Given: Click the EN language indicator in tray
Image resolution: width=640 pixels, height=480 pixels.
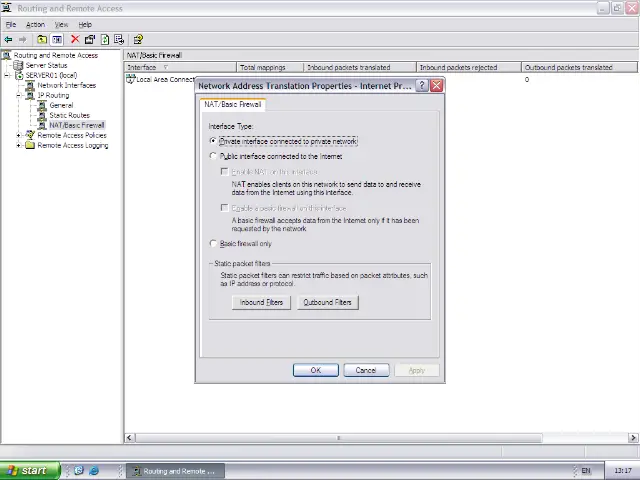Looking at the screenshot, I should (x=586, y=471).
